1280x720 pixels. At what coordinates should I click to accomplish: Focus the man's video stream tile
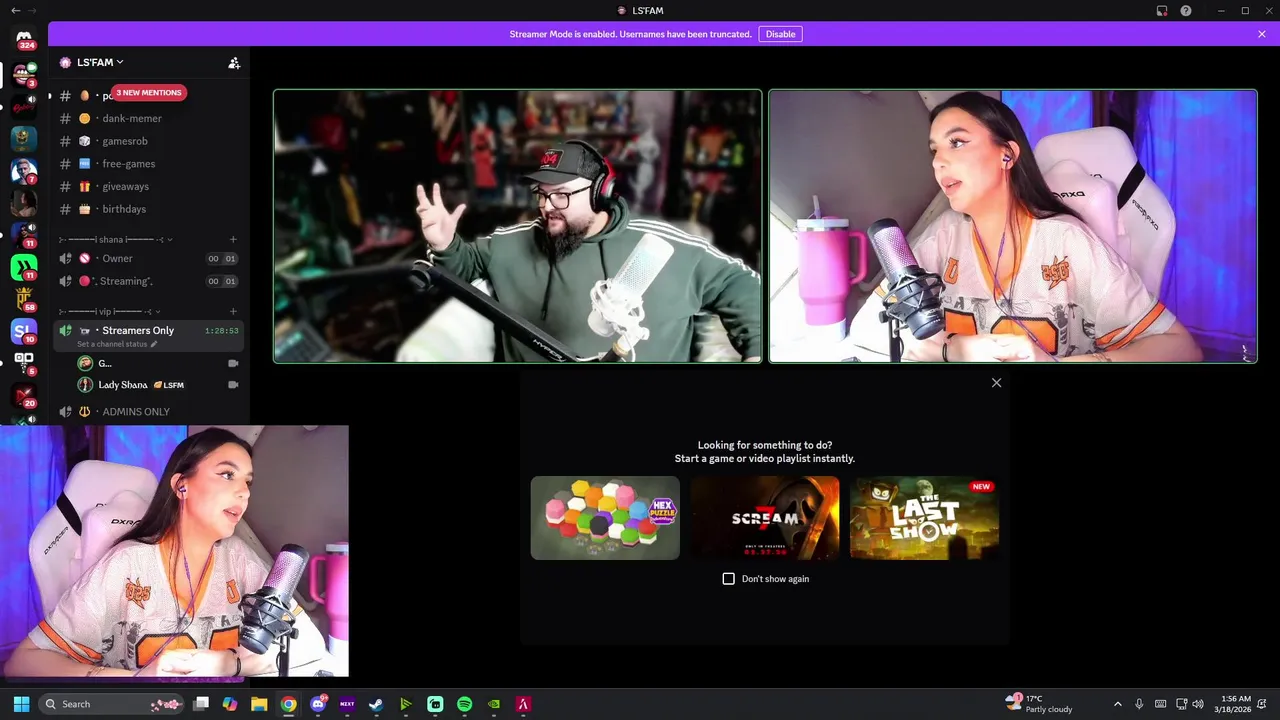pyautogui.click(x=518, y=226)
